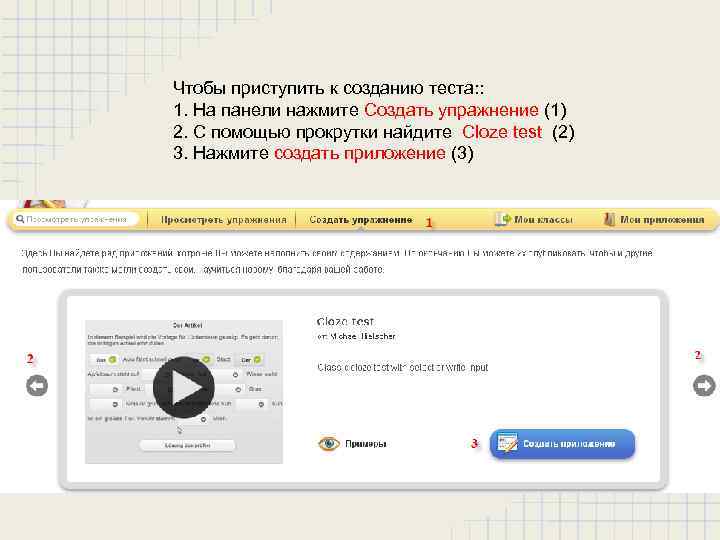Click the red text создать приложение in instructions
The height and width of the screenshot is (540, 720).
(360, 153)
